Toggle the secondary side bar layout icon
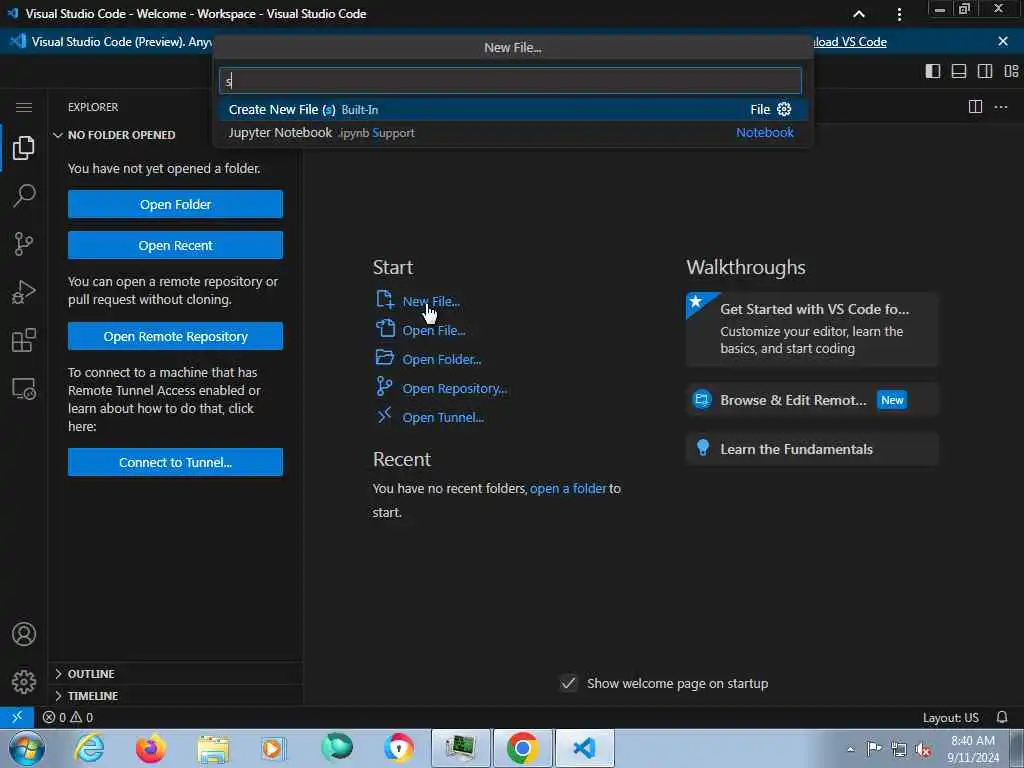Viewport: 1024px width, 768px height. coord(985,71)
